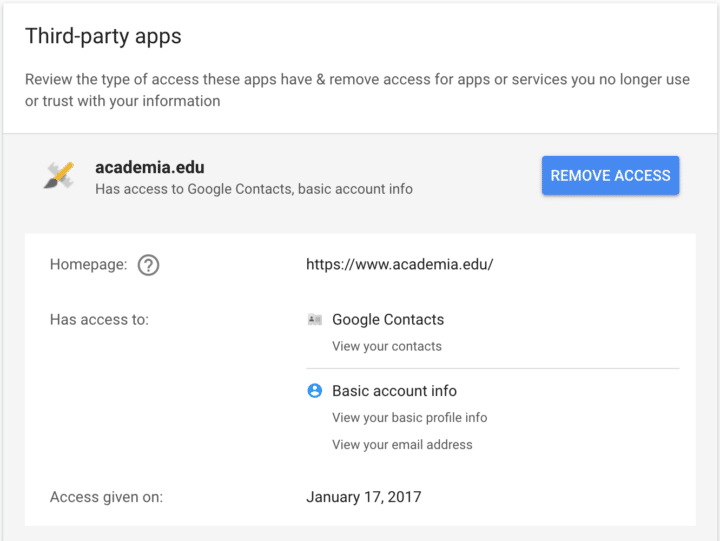Click the academia.edu paintbrush app icon

click(59, 175)
